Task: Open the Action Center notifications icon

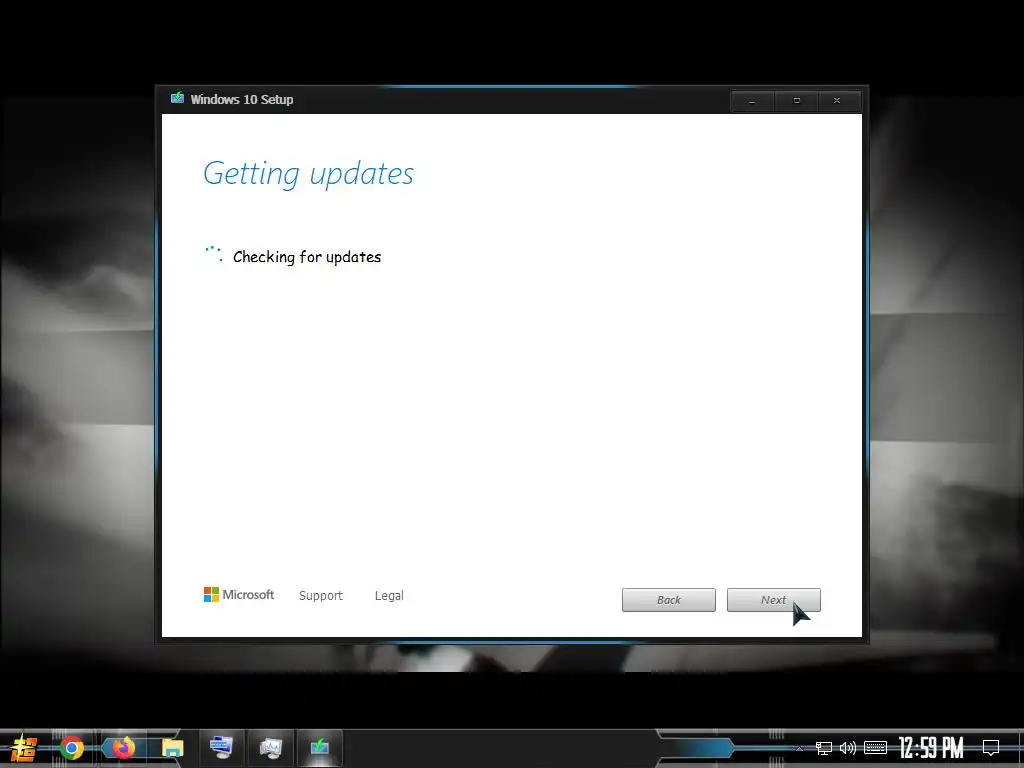Action: coord(991,748)
